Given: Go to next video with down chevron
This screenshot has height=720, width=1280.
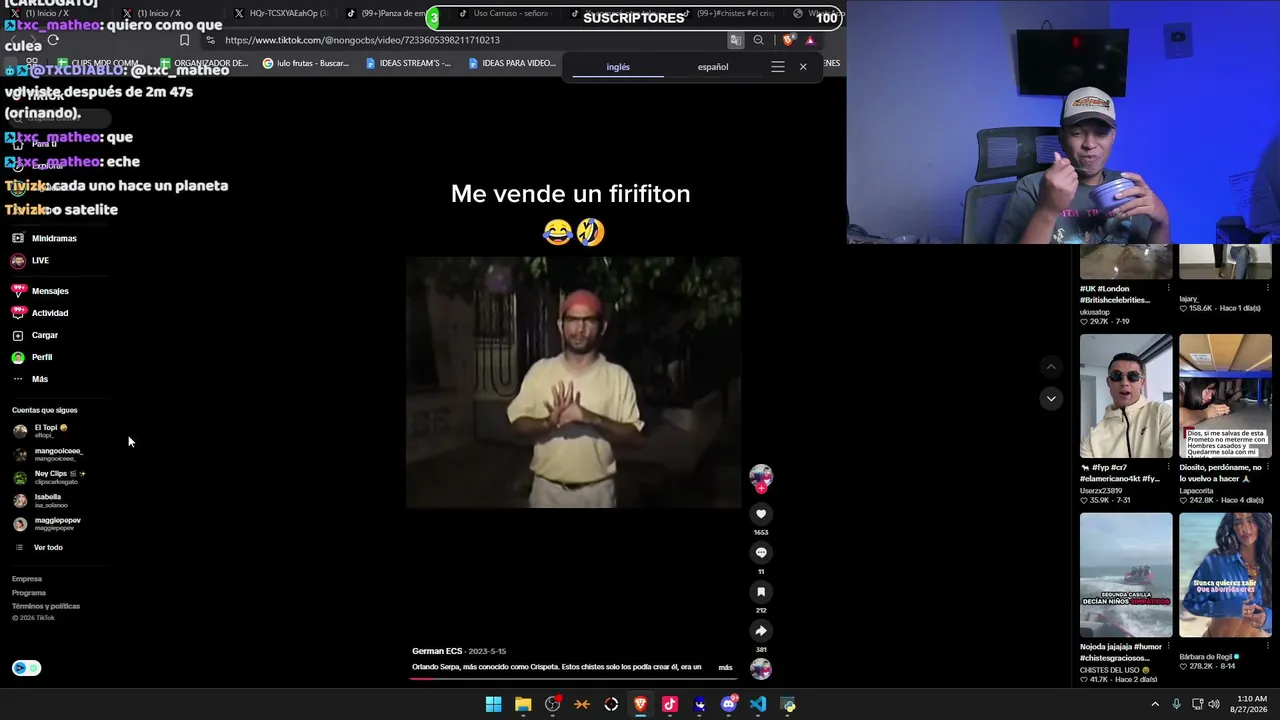Looking at the screenshot, I should click(x=1050, y=398).
